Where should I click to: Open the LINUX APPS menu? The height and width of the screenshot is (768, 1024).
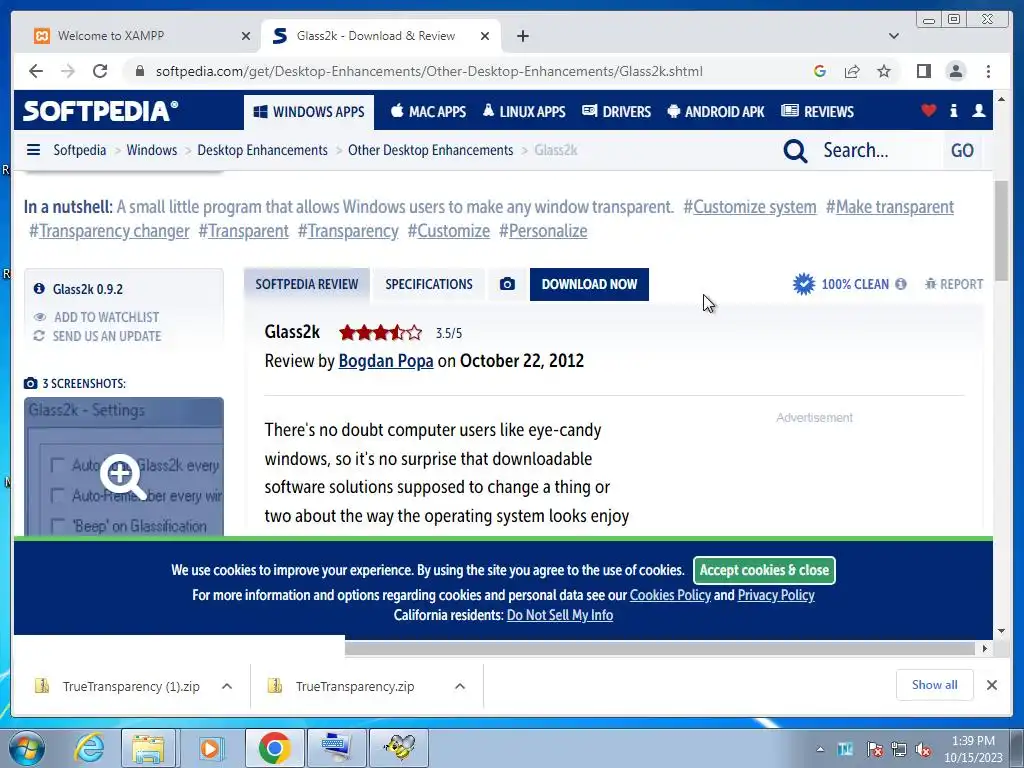(524, 112)
